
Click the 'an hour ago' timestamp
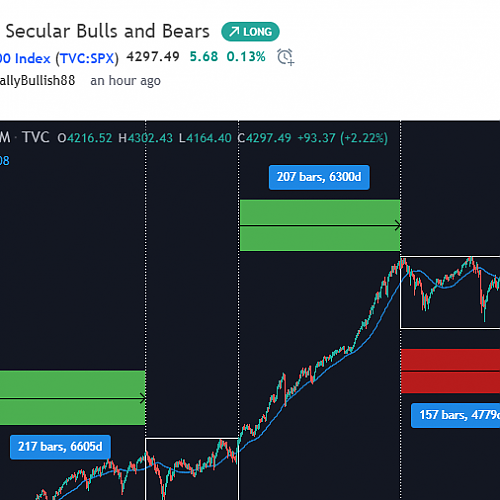[x=125, y=81]
